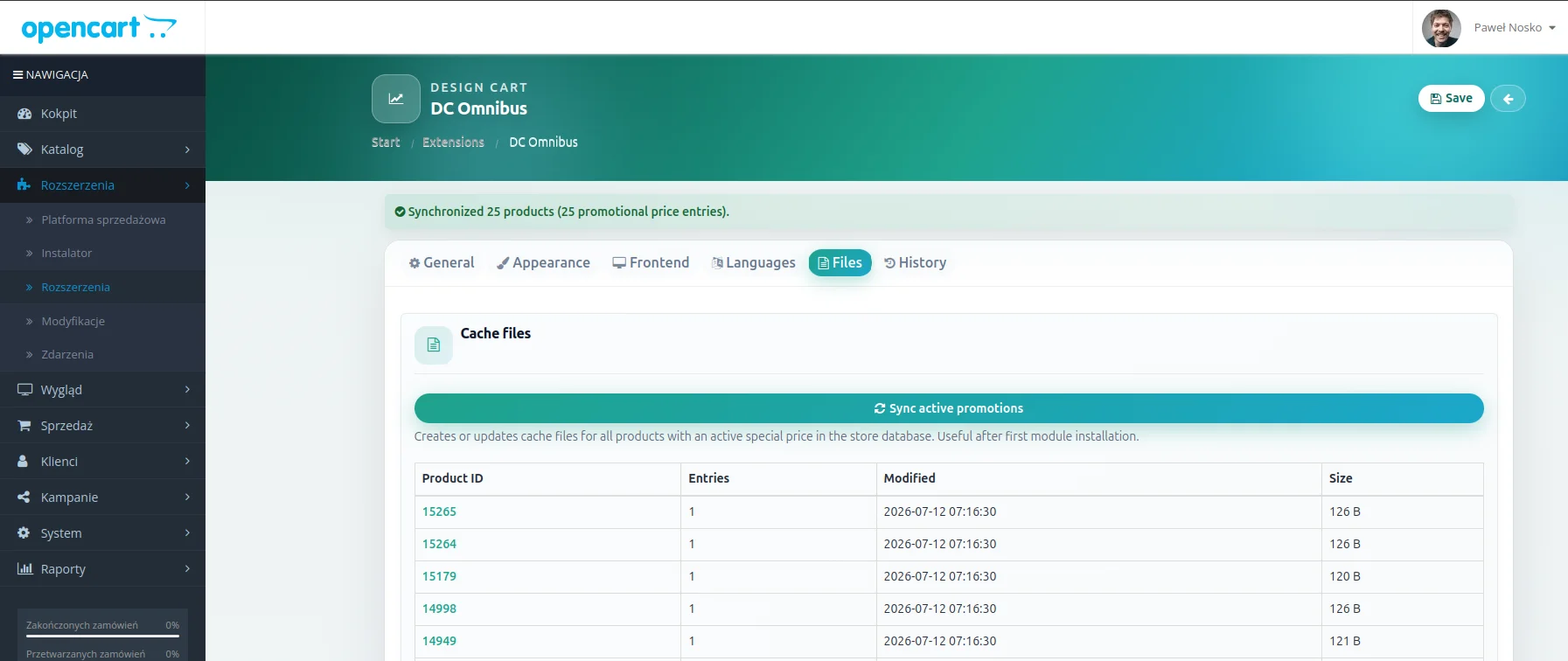
Task: Click the back arrow button beside Save
Action: coord(1508,99)
